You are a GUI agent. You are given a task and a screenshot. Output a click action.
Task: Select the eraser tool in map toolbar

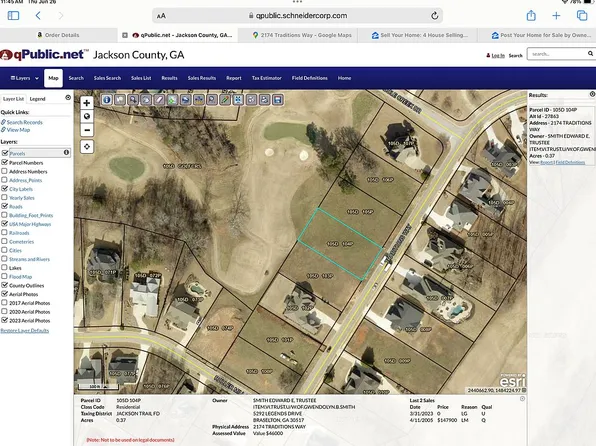point(159,100)
